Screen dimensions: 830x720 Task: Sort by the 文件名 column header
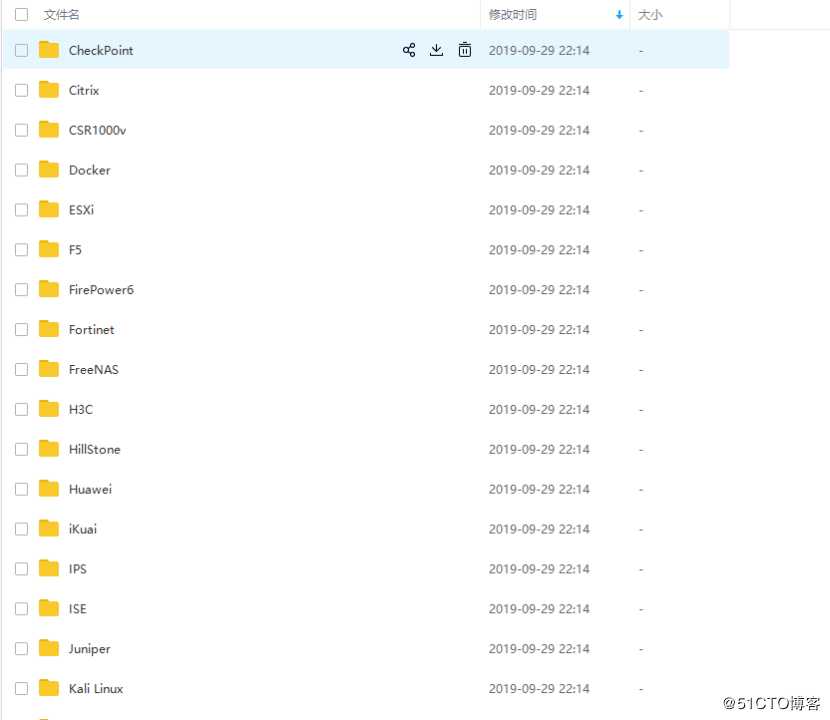[x=61, y=15]
